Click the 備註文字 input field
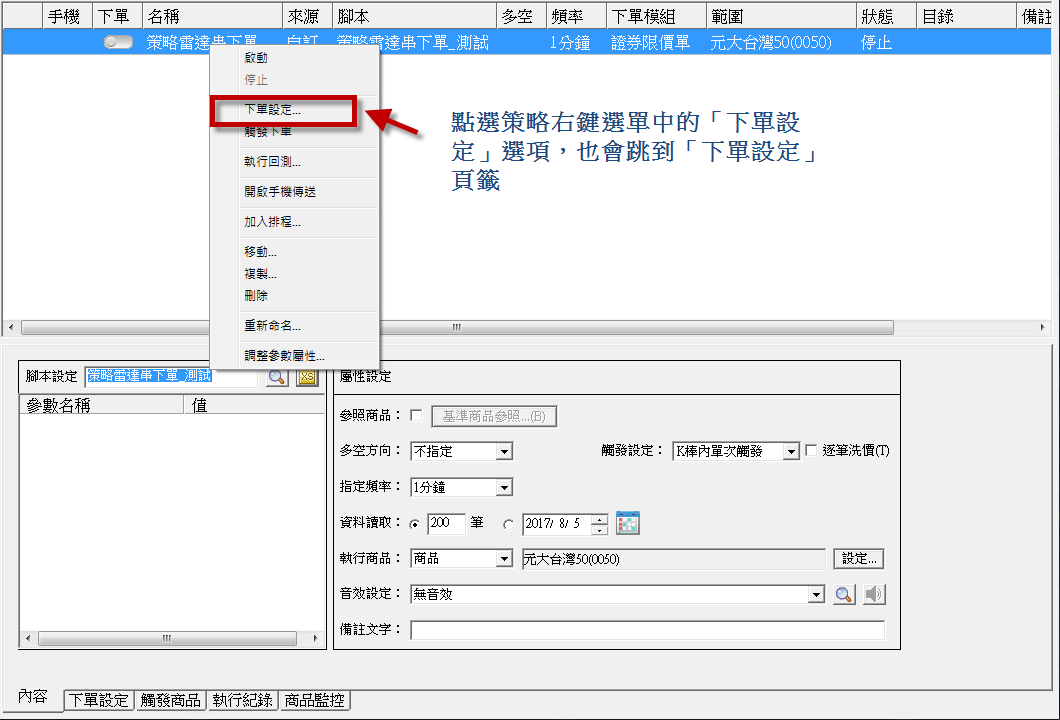1060x720 pixels. (647, 630)
